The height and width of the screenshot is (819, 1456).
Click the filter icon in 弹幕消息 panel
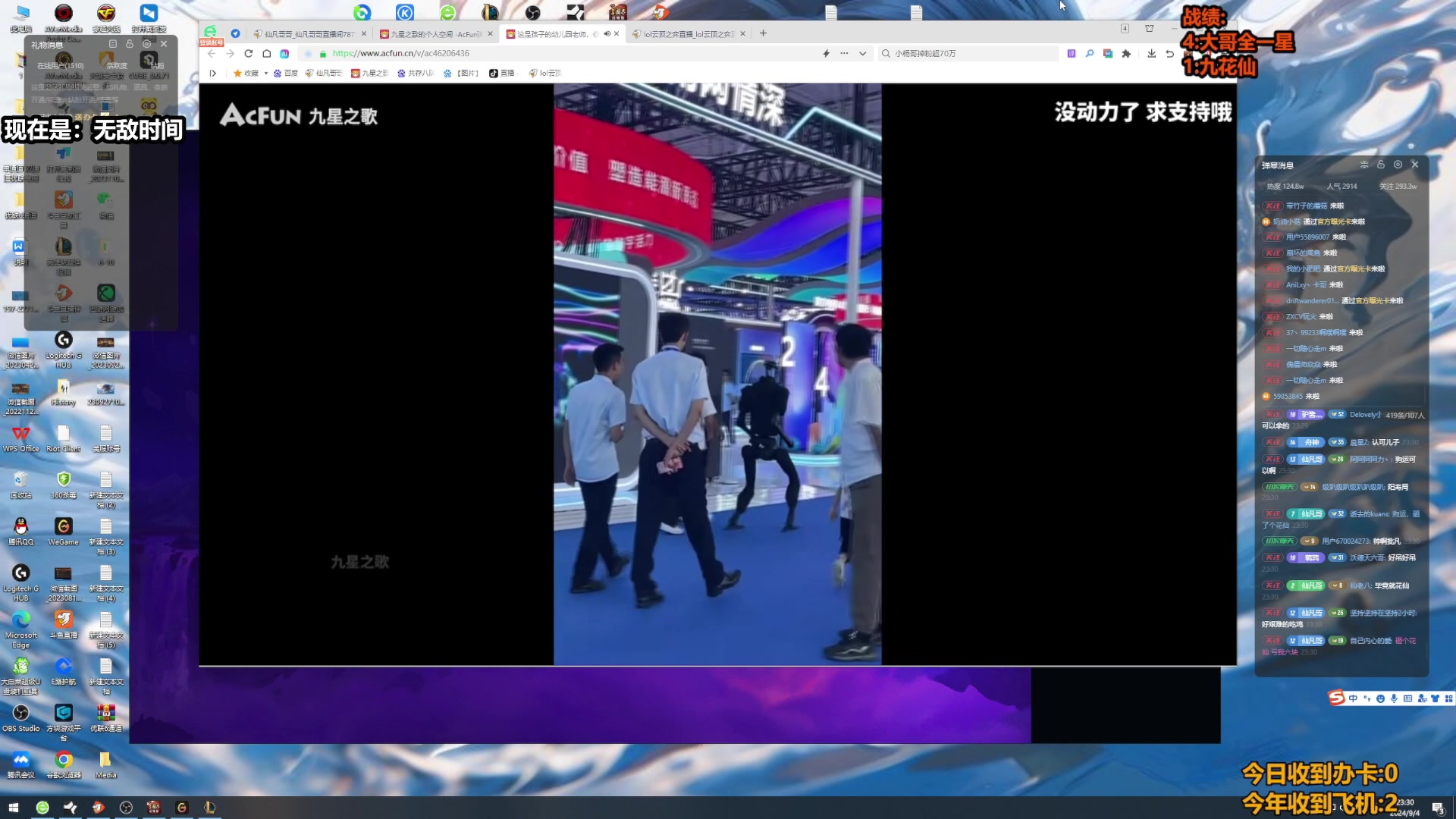[x=1364, y=165]
